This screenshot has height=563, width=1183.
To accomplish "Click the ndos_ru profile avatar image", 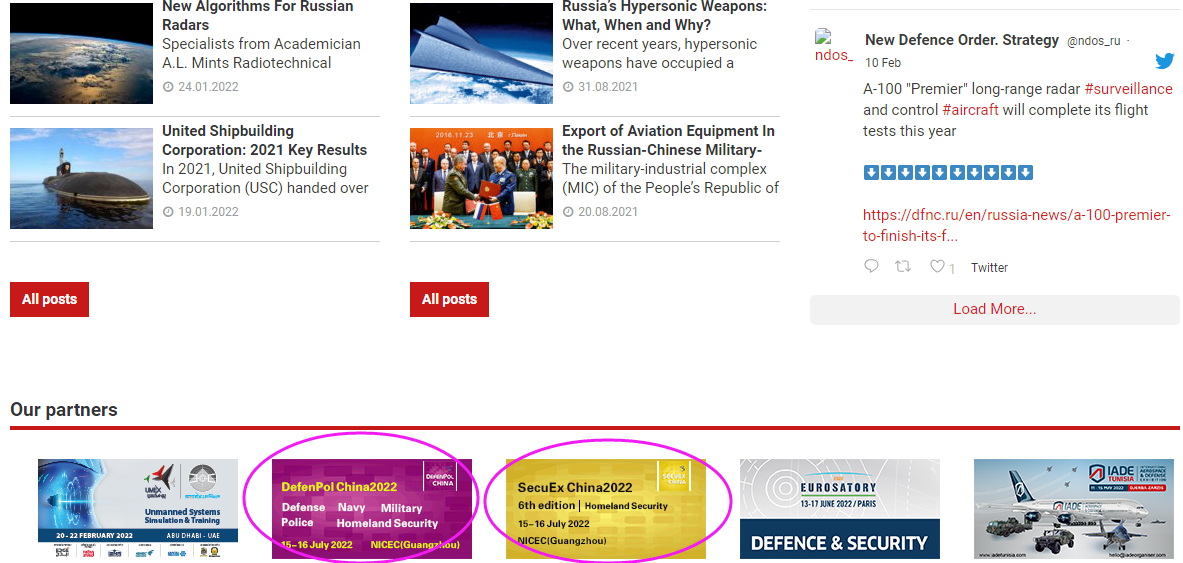I will [x=833, y=47].
